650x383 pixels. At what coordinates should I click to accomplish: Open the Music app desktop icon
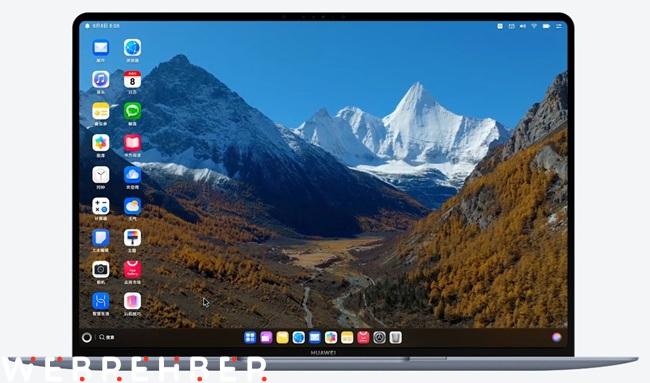pos(101,80)
